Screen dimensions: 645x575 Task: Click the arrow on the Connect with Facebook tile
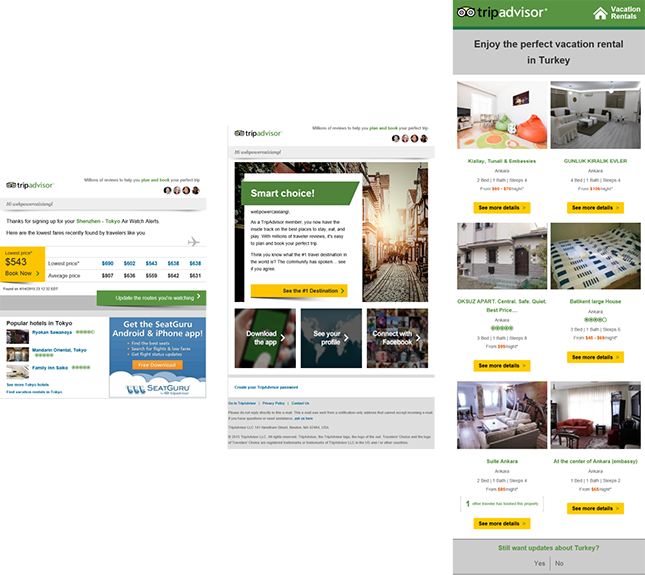click(x=418, y=338)
